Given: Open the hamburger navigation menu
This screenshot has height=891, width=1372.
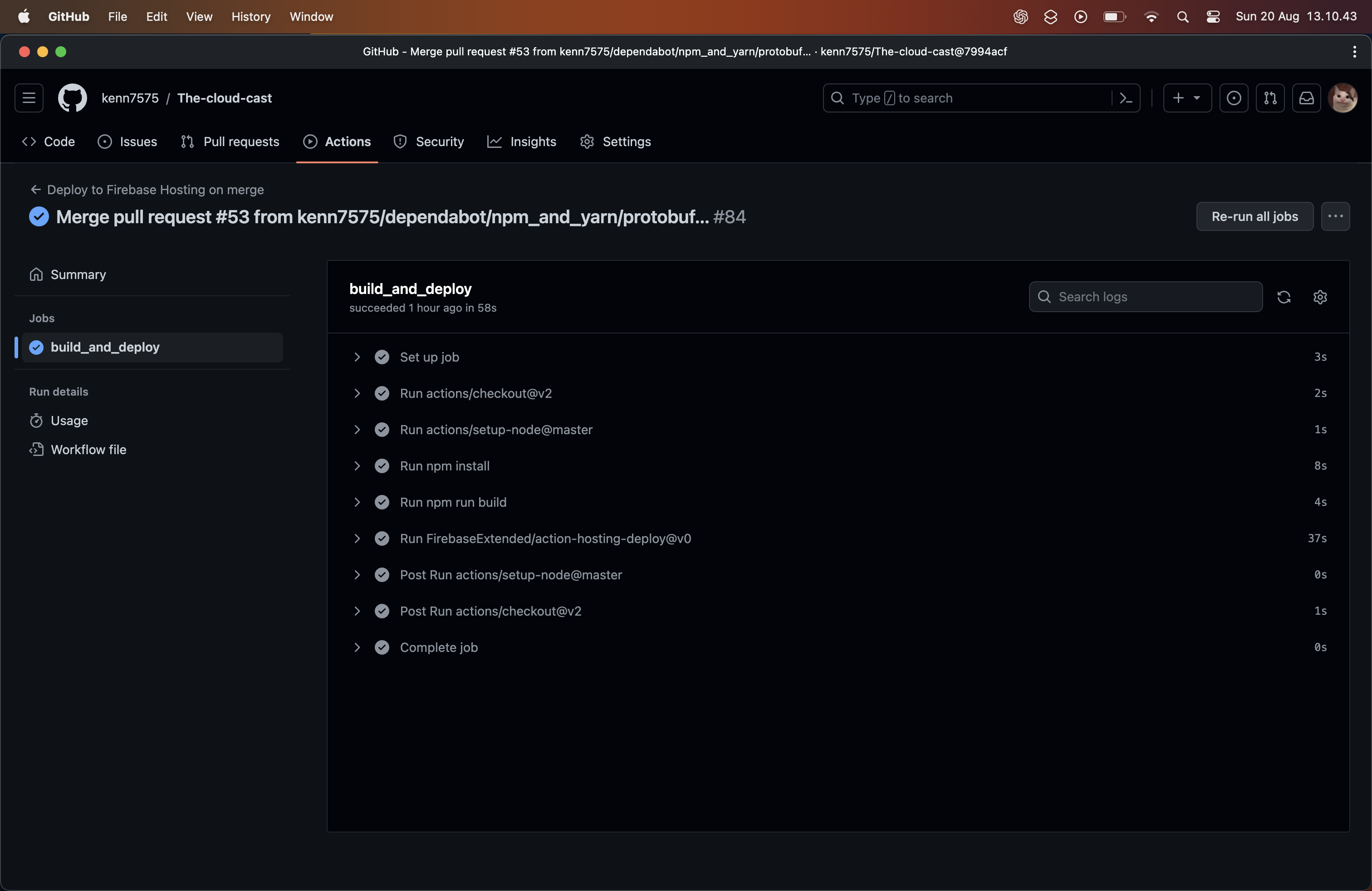Looking at the screenshot, I should (29, 98).
